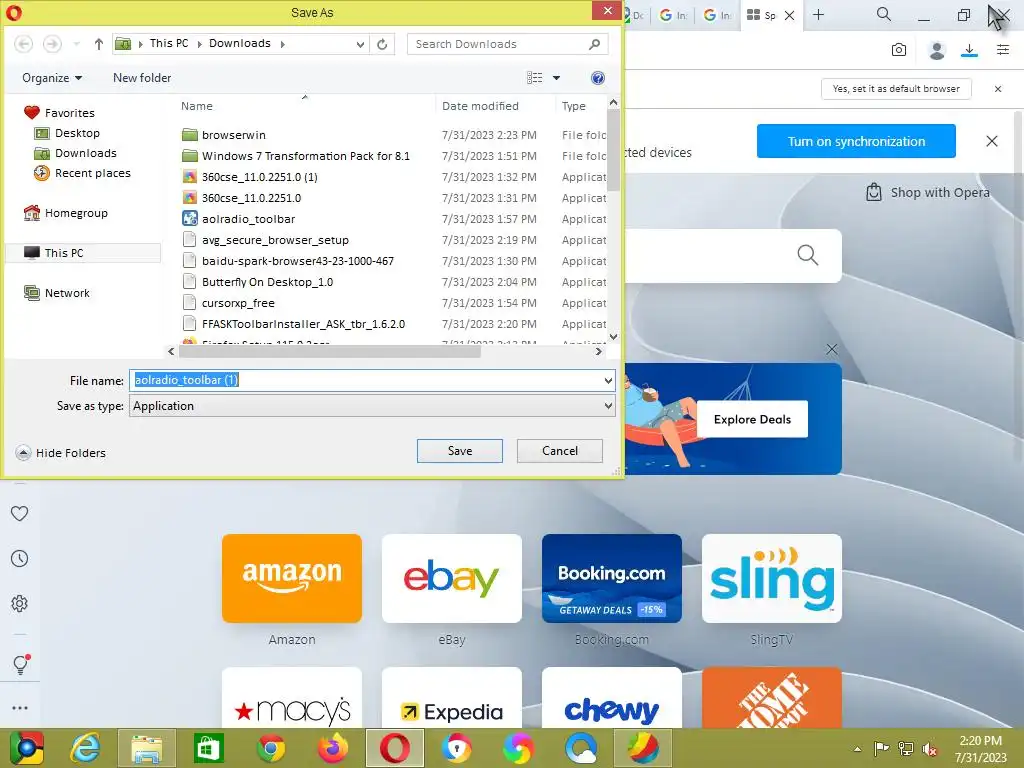Refresh the Downloads folder listing
1024x768 pixels.
(382, 44)
